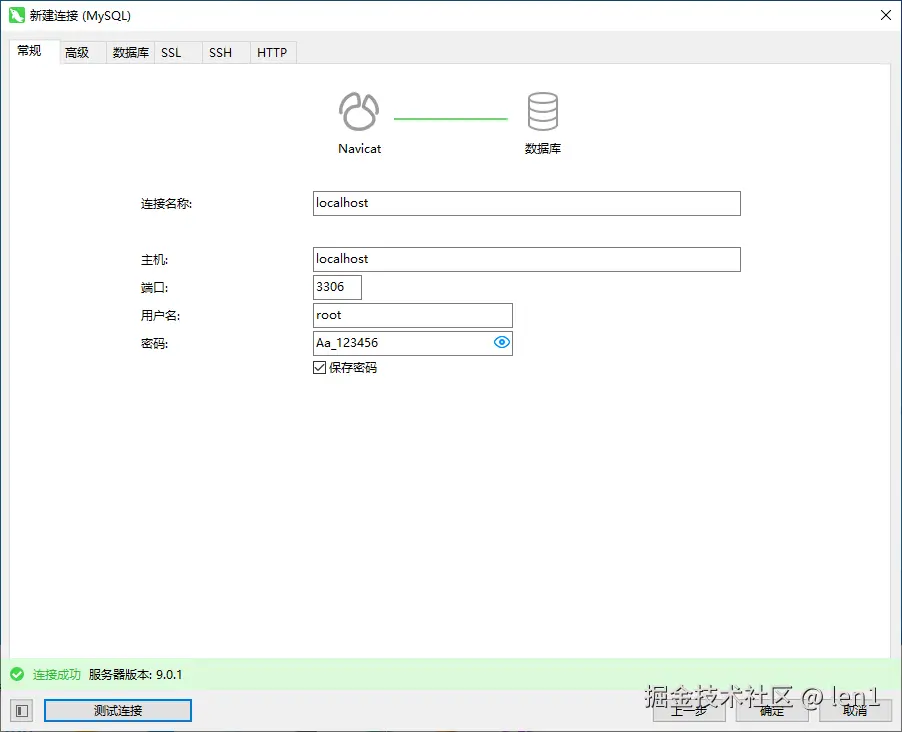Focus the 连接名称 input field
Viewport: 902px width, 732px height.
point(526,203)
